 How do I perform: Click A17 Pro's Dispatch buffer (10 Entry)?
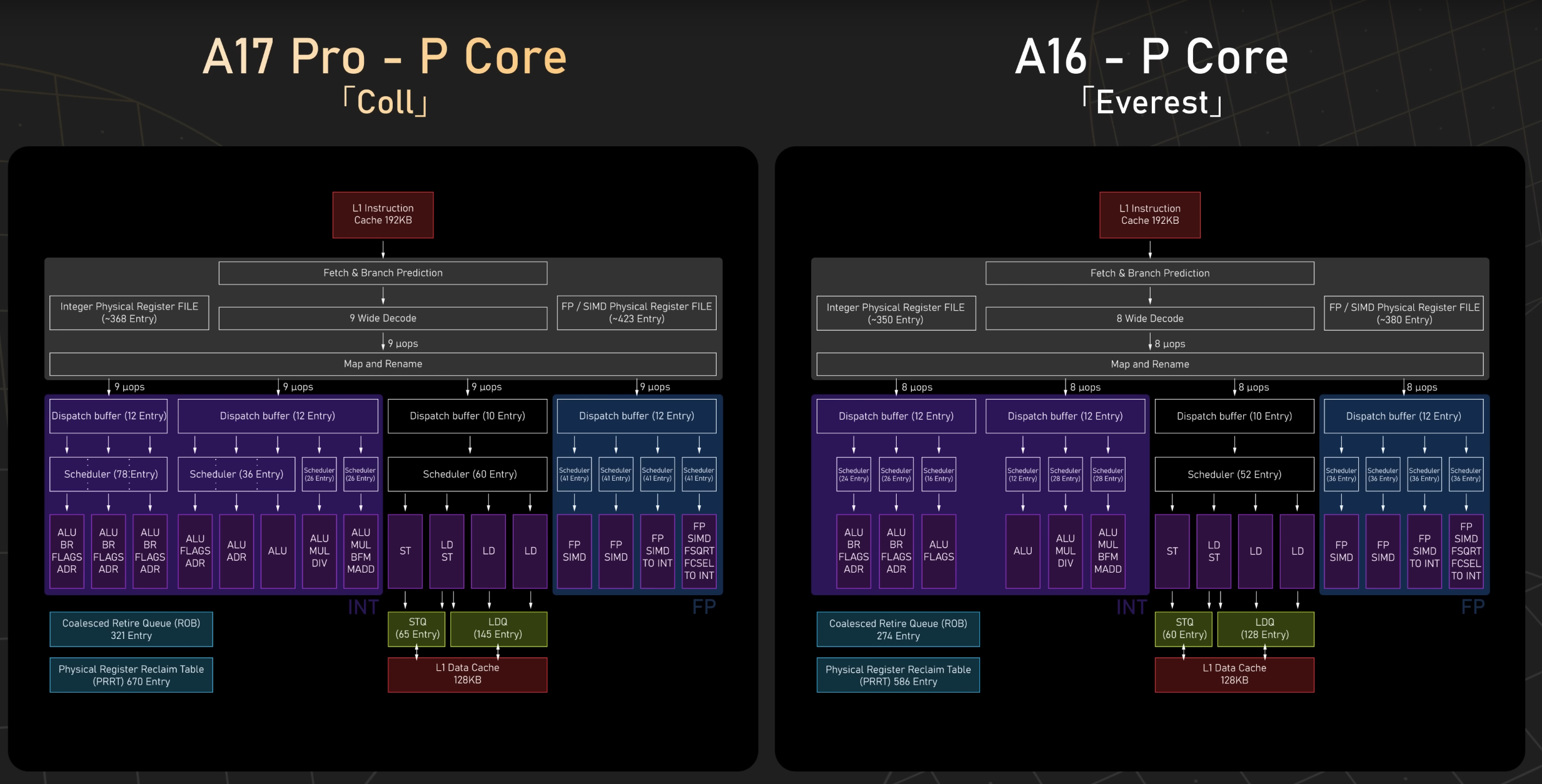pos(467,416)
